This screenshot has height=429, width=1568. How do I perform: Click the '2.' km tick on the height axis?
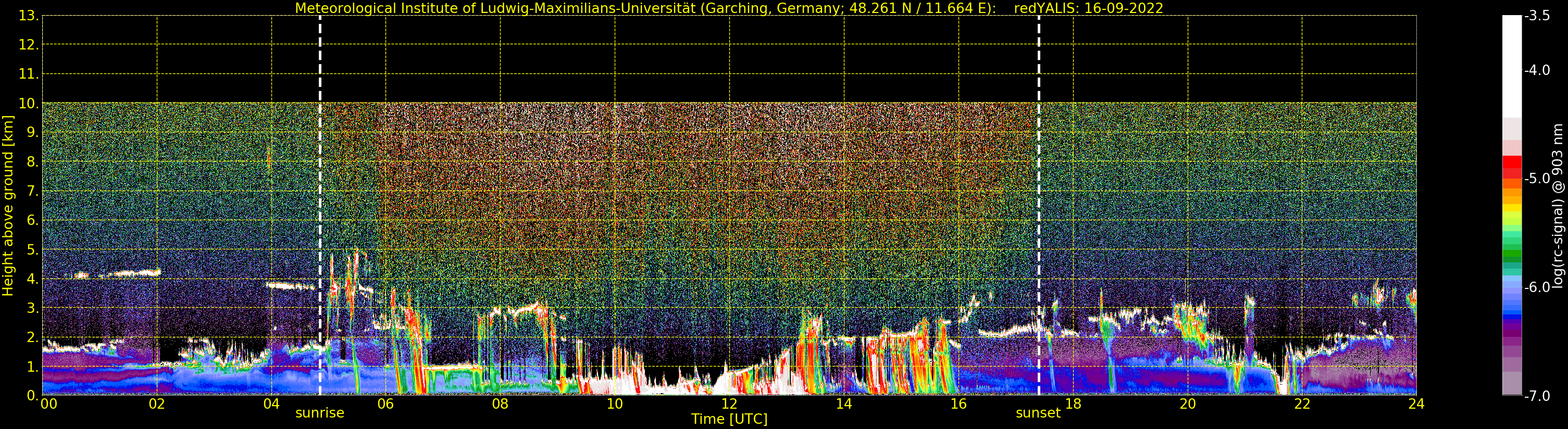[33, 338]
